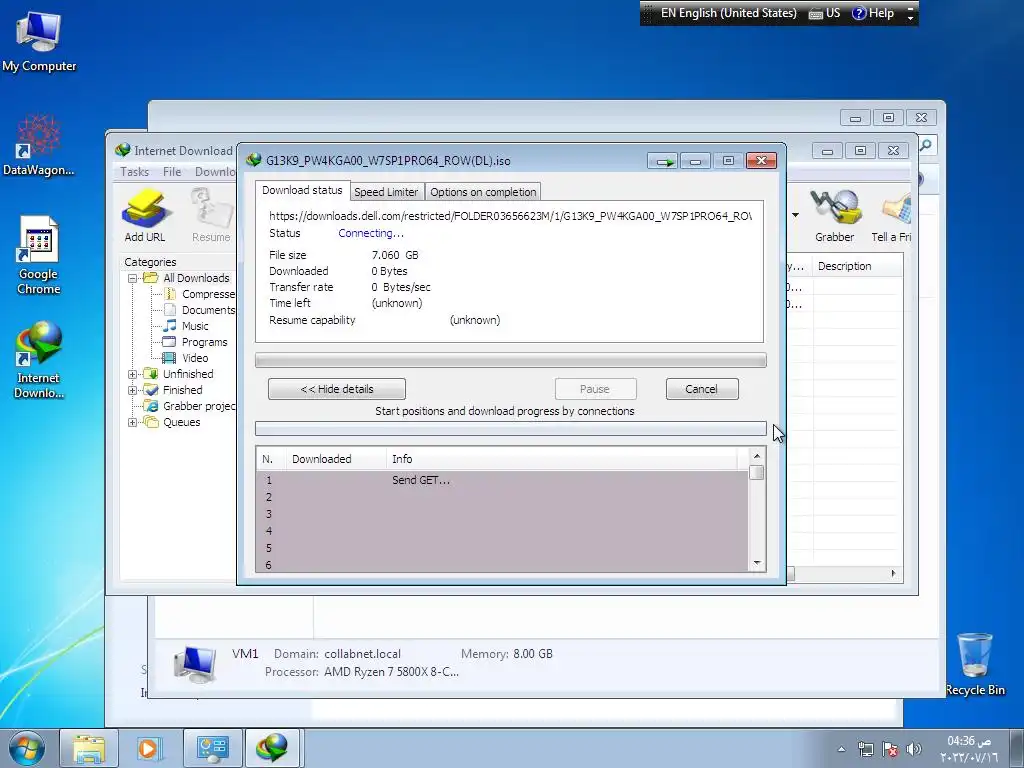This screenshot has width=1024, height=768.
Task: Open Internet Download Manager desktop shortcut
Action: coord(39,360)
